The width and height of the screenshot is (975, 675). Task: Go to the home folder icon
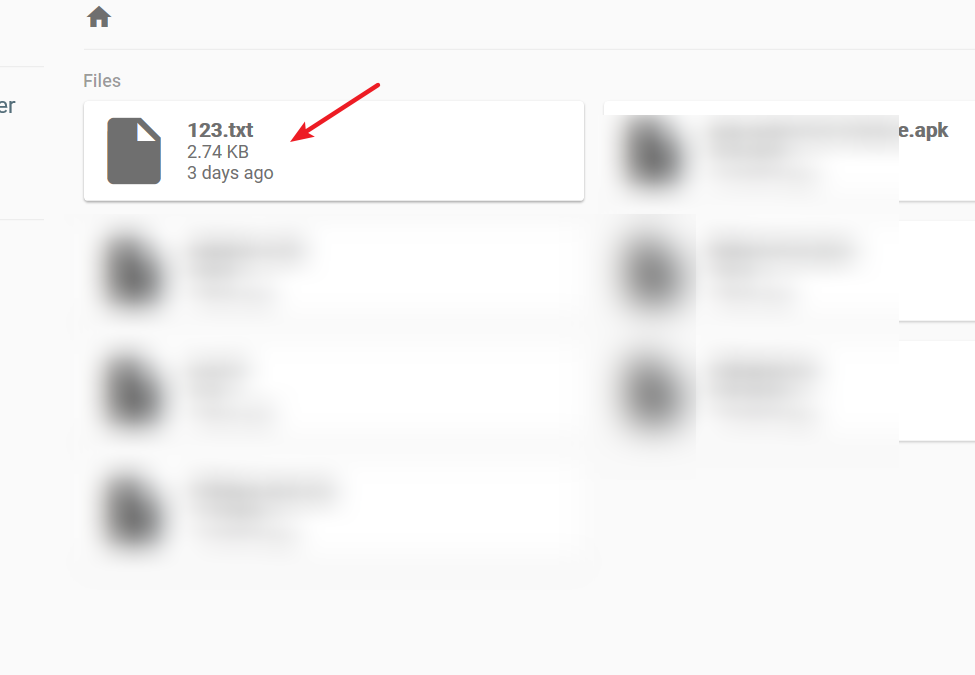pos(99,17)
